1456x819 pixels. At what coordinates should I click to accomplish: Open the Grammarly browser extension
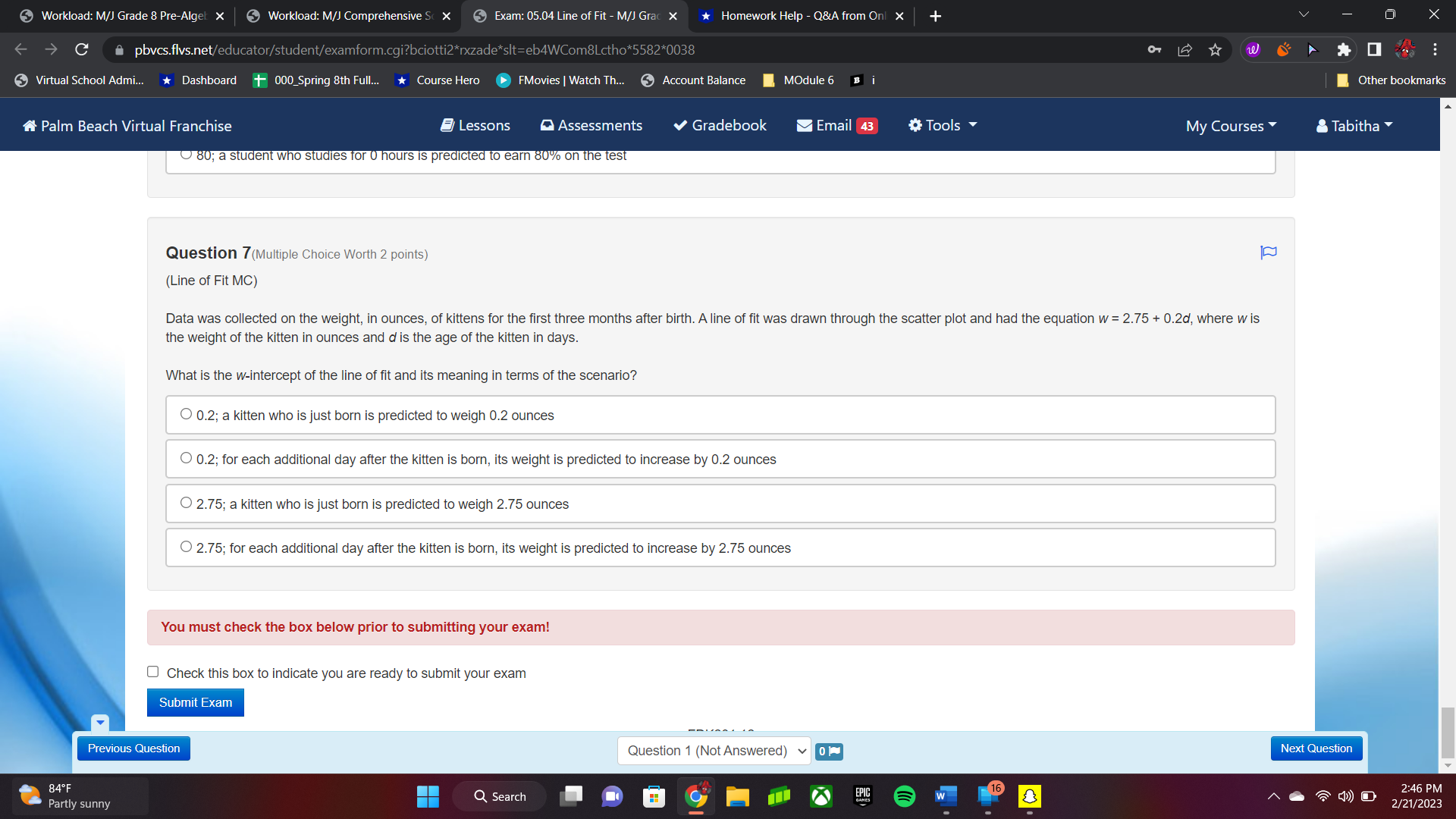click(x=1252, y=49)
